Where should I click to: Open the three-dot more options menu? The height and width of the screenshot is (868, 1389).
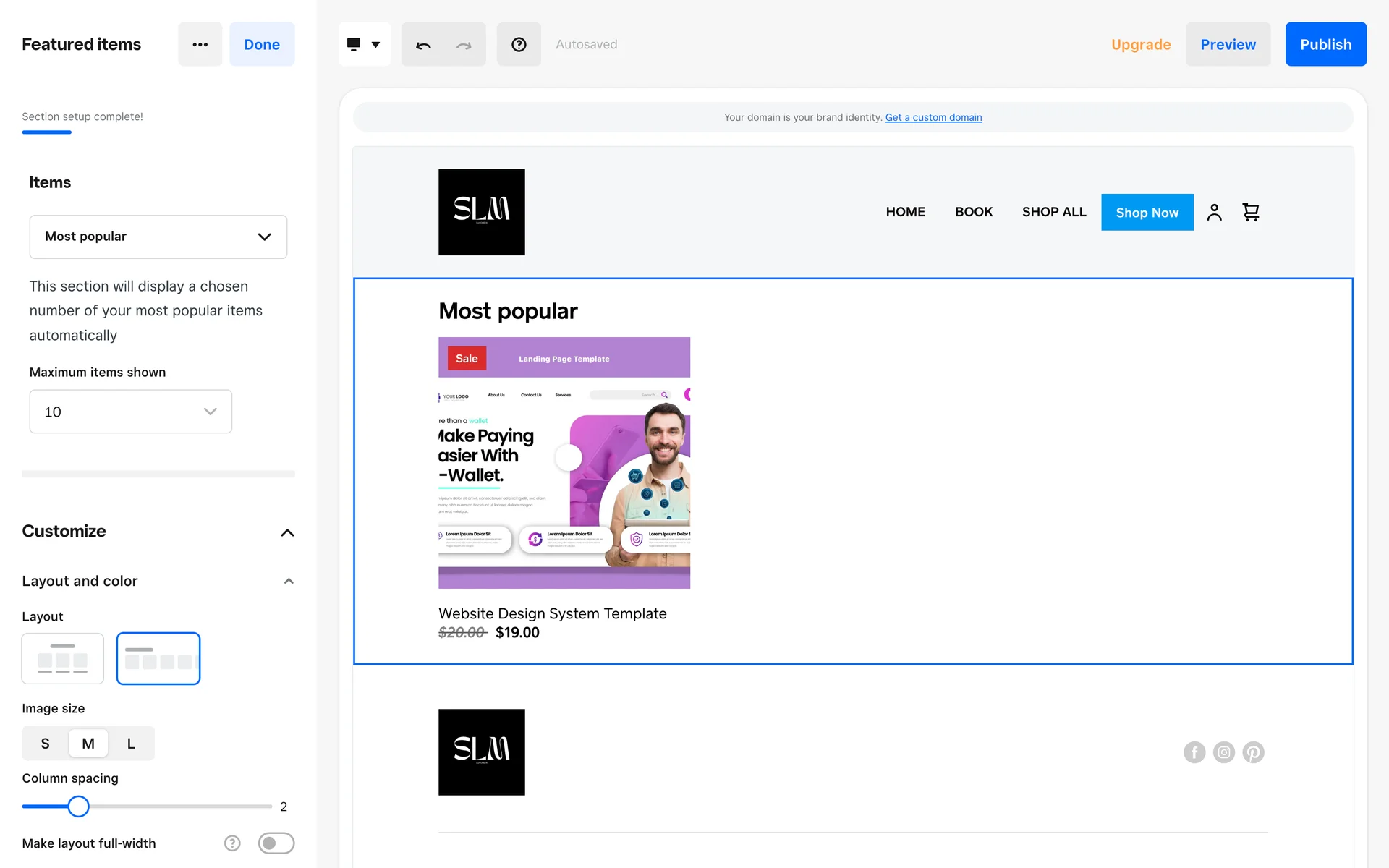click(200, 44)
